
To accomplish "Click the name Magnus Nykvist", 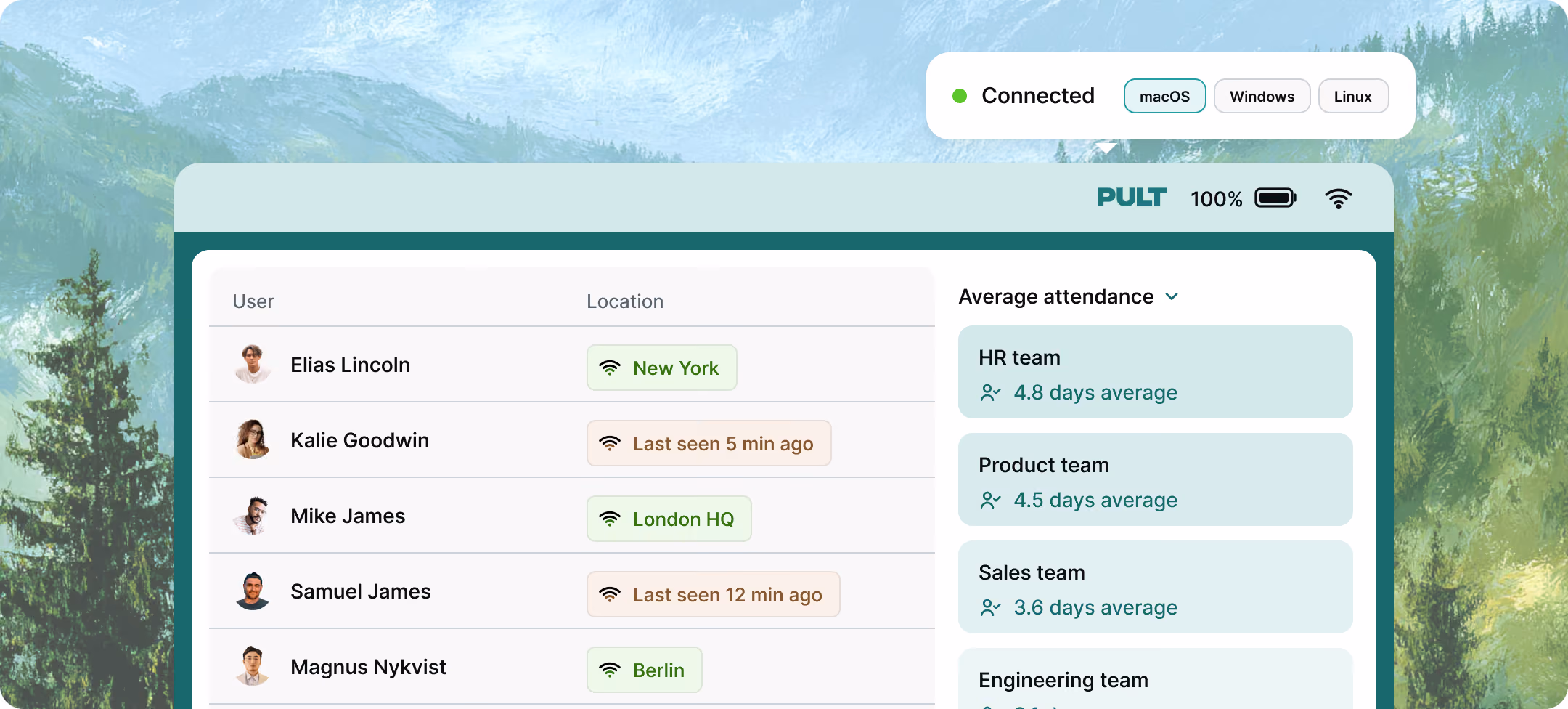I will tap(368, 667).
